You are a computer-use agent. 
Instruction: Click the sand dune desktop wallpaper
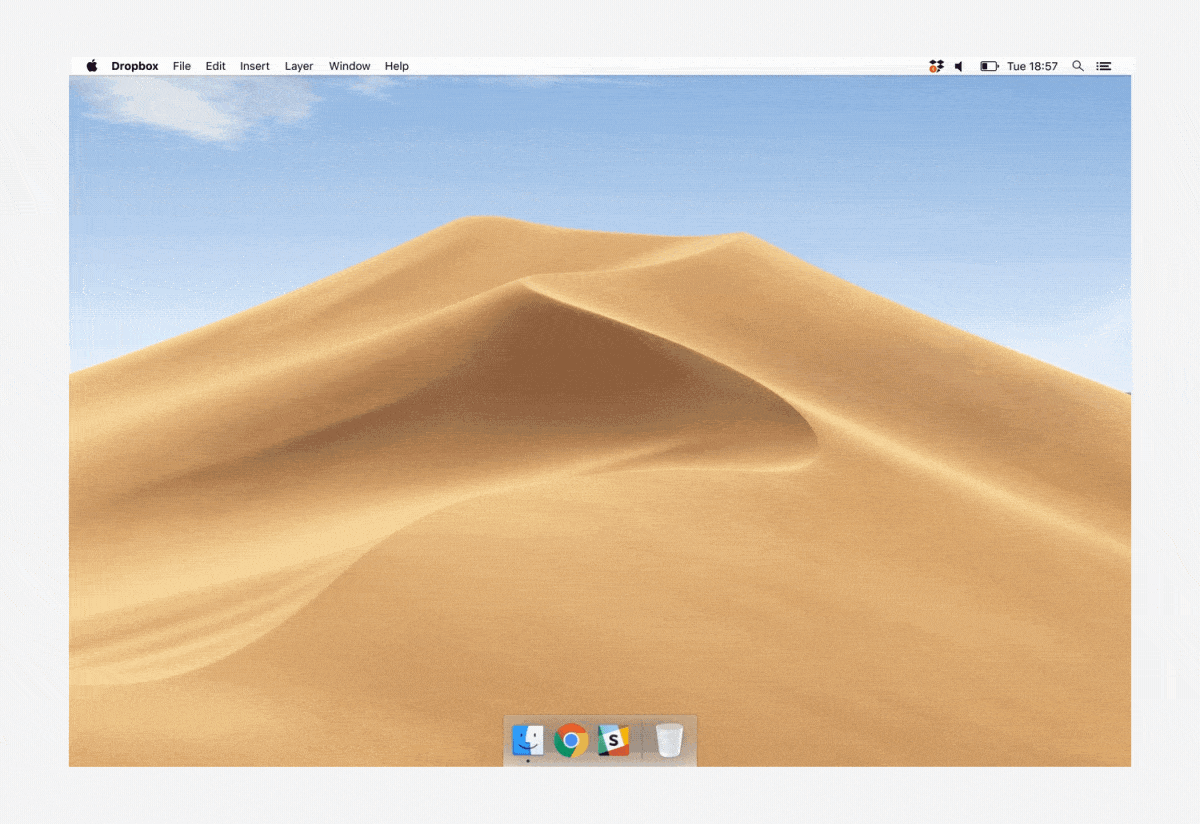[600, 450]
